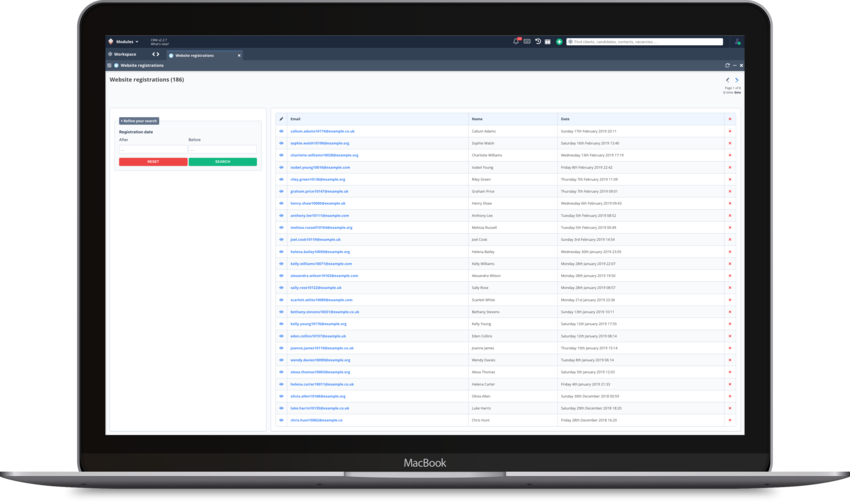
Task: Sort by the Date column header
Action: pyautogui.click(x=565, y=119)
